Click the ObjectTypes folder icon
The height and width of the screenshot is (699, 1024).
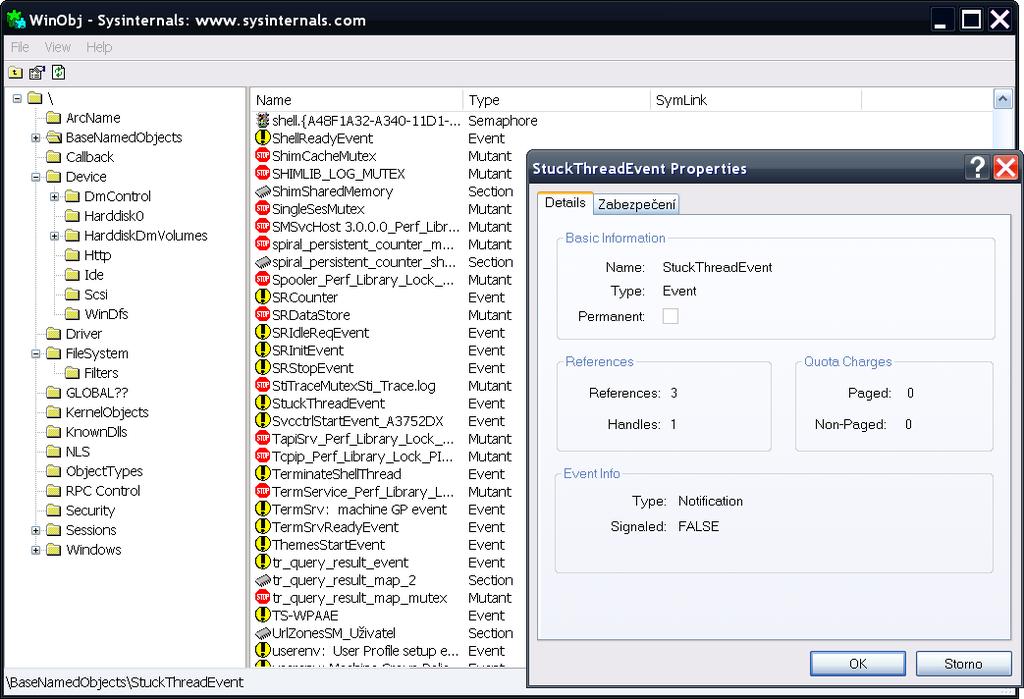(54, 471)
